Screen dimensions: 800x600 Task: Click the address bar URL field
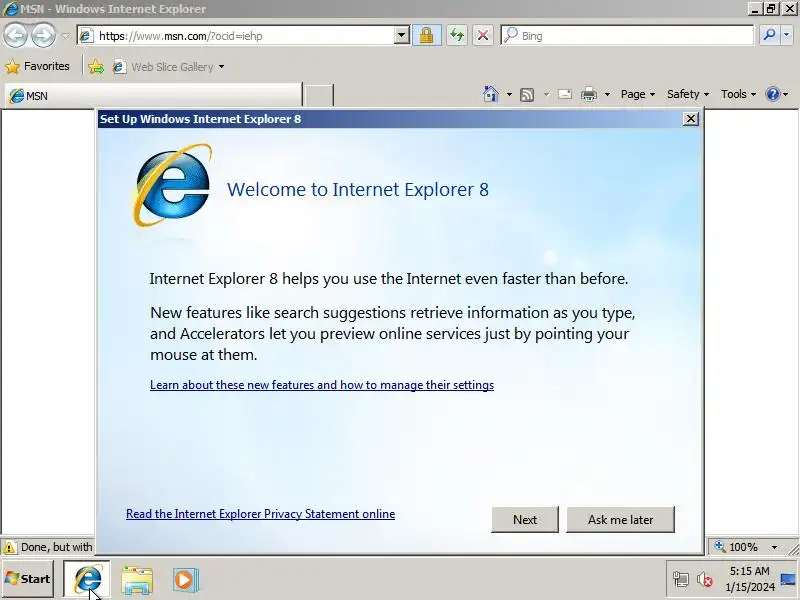coord(237,36)
